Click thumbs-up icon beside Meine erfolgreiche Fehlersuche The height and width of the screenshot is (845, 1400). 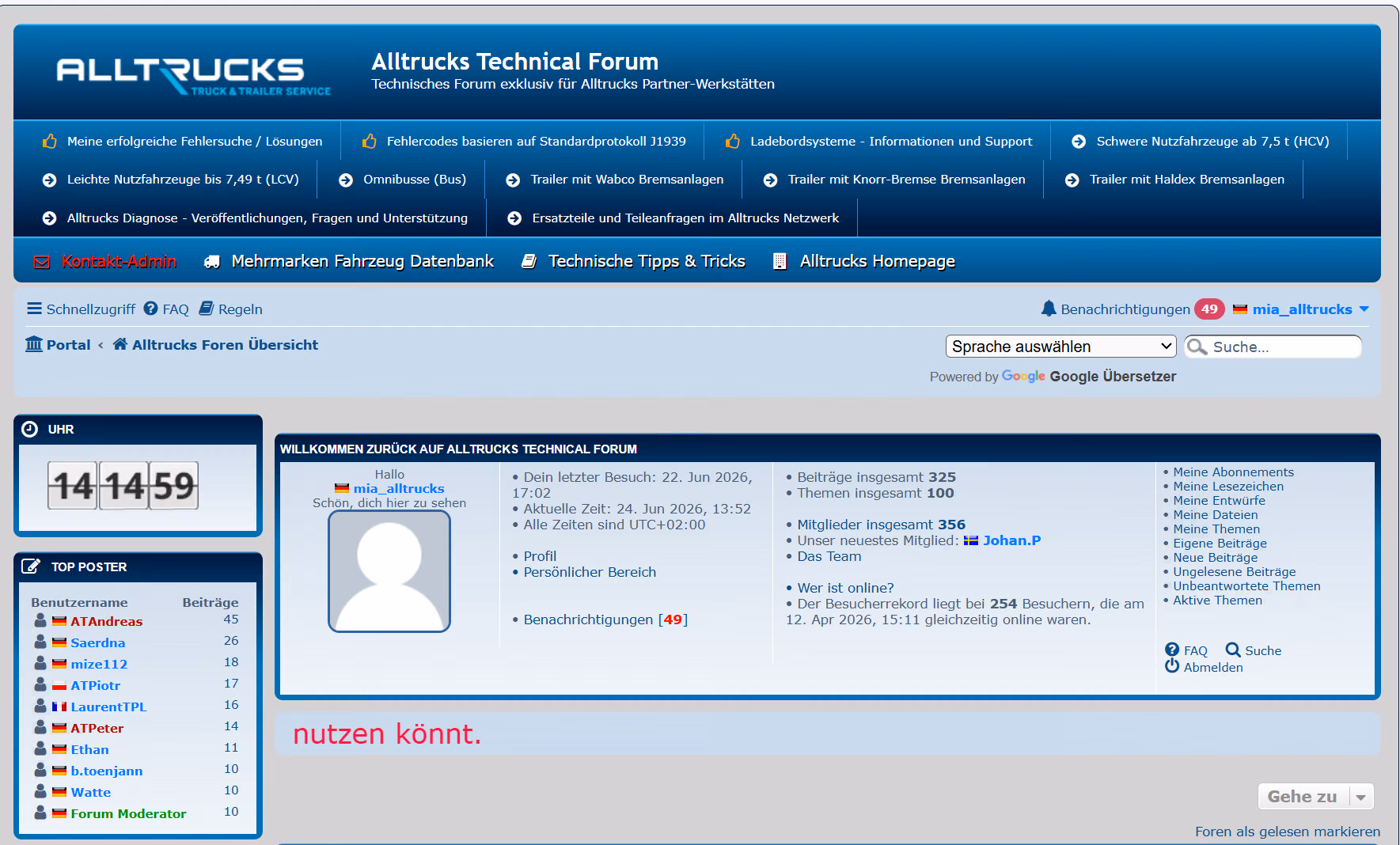pyautogui.click(x=49, y=142)
